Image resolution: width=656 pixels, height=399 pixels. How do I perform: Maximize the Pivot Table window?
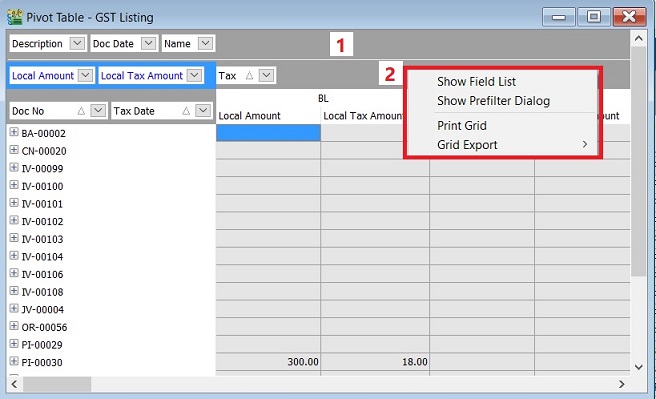pos(594,17)
